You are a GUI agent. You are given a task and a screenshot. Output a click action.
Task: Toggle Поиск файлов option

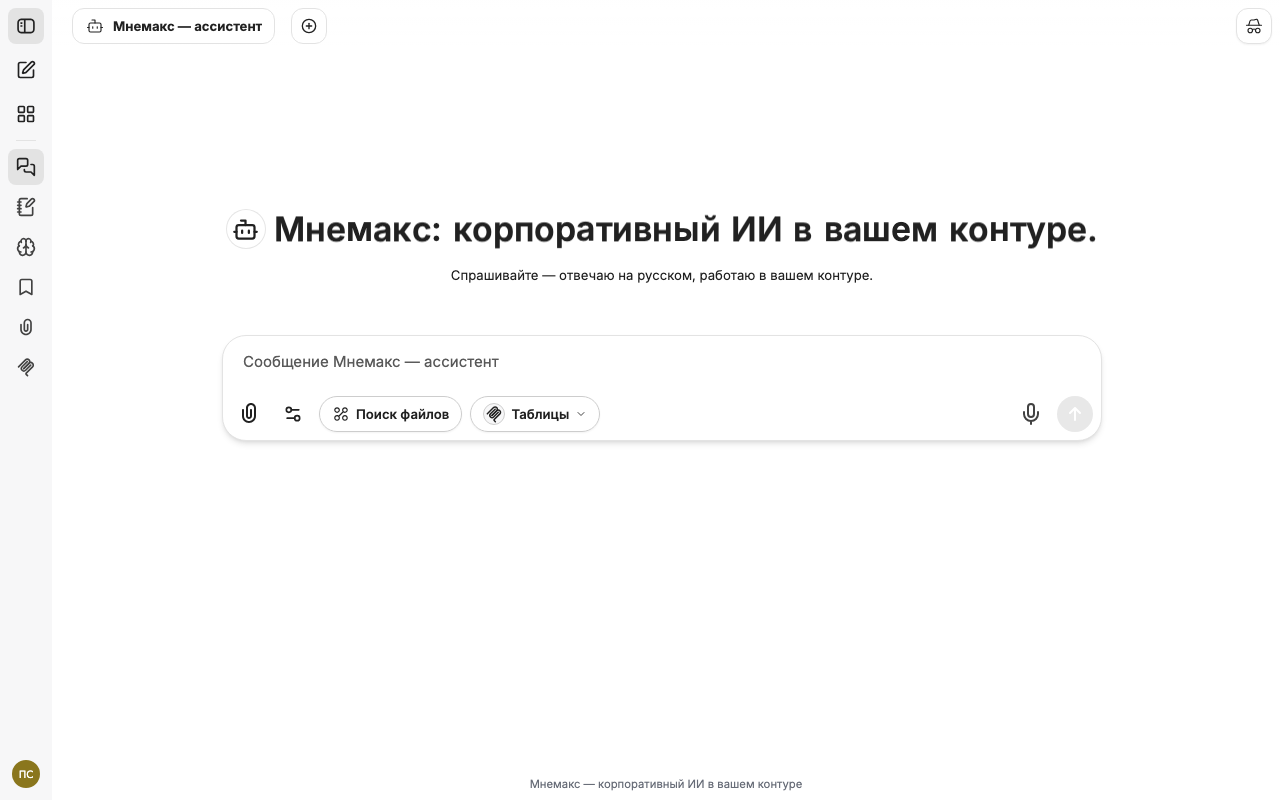point(390,414)
